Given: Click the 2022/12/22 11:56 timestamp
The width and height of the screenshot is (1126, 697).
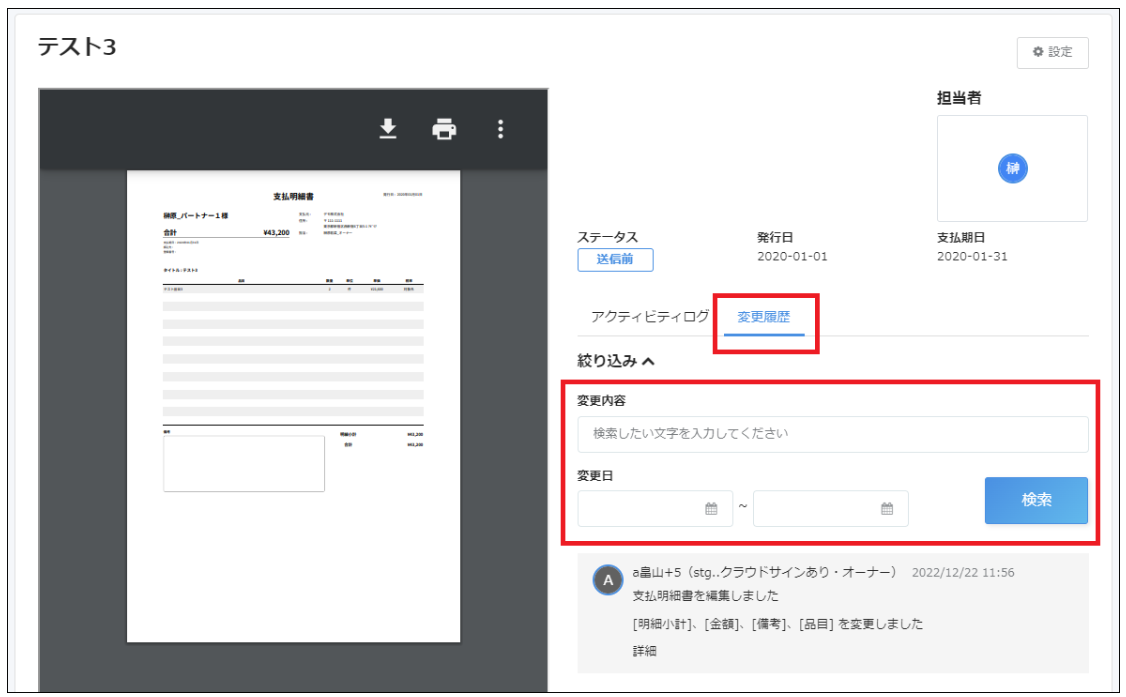Looking at the screenshot, I should pyautogui.click(x=963, y=573).
